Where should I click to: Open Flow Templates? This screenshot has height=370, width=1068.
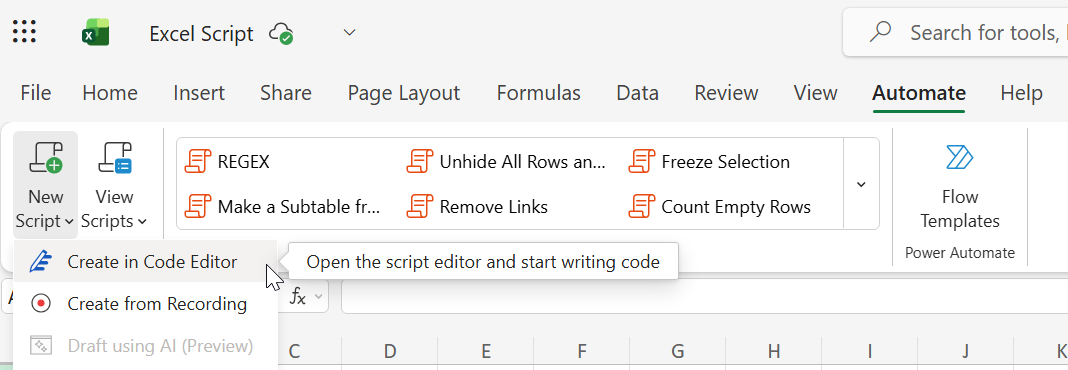point(960,185)
